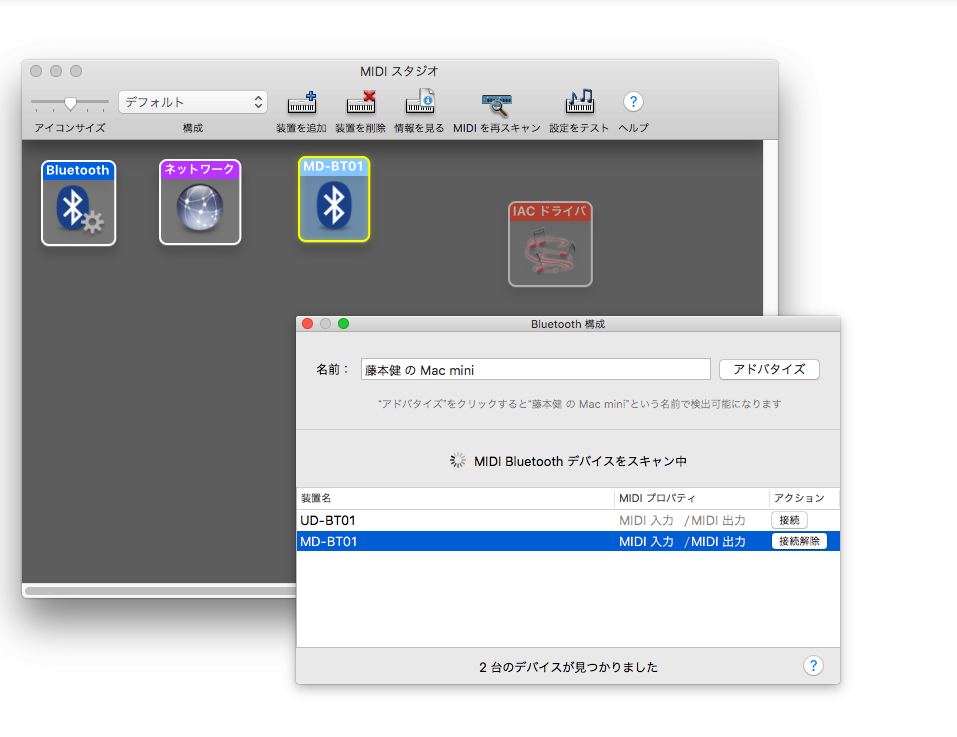Click the 装置名 column header

point(455,498)
